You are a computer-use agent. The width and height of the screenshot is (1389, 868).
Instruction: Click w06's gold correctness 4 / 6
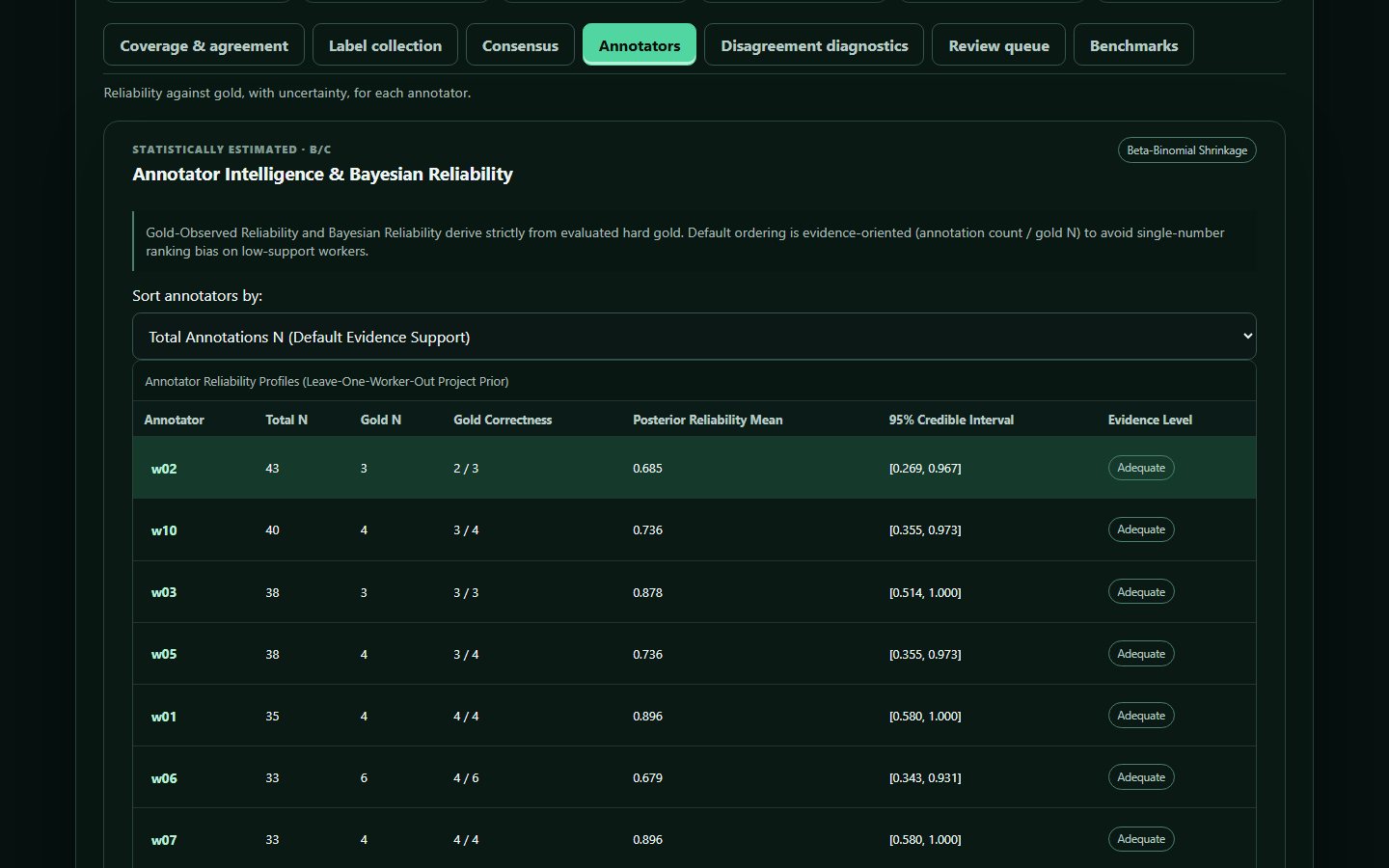tap(466, 777)
